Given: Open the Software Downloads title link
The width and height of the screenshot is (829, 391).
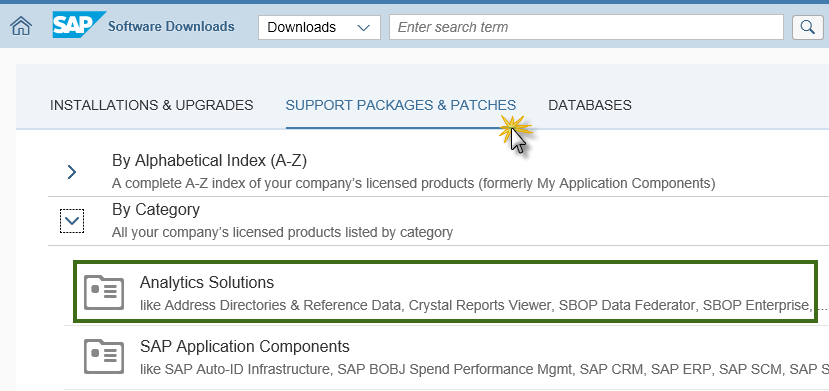Looking at the screenshot, I should pyautogui.click(x=171, y=26).
